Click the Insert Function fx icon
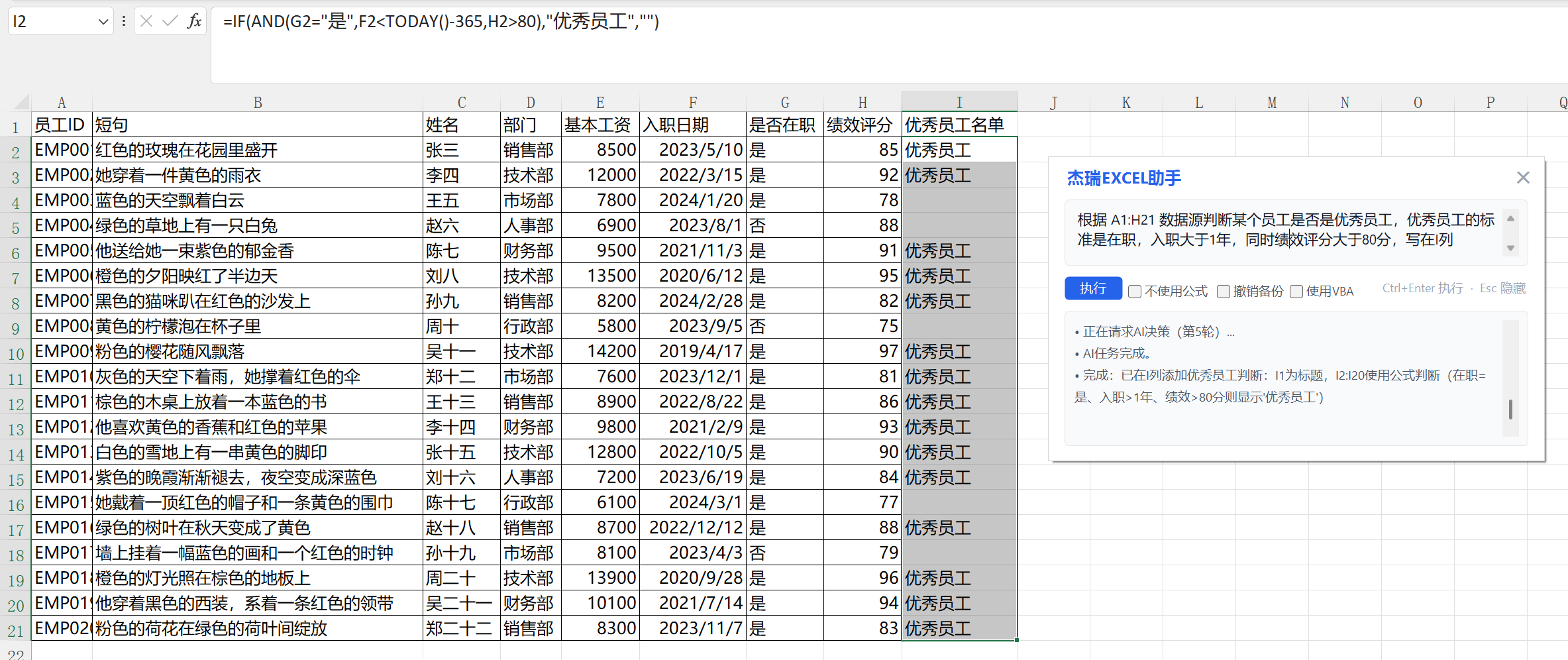 click(x=194, y=21)
